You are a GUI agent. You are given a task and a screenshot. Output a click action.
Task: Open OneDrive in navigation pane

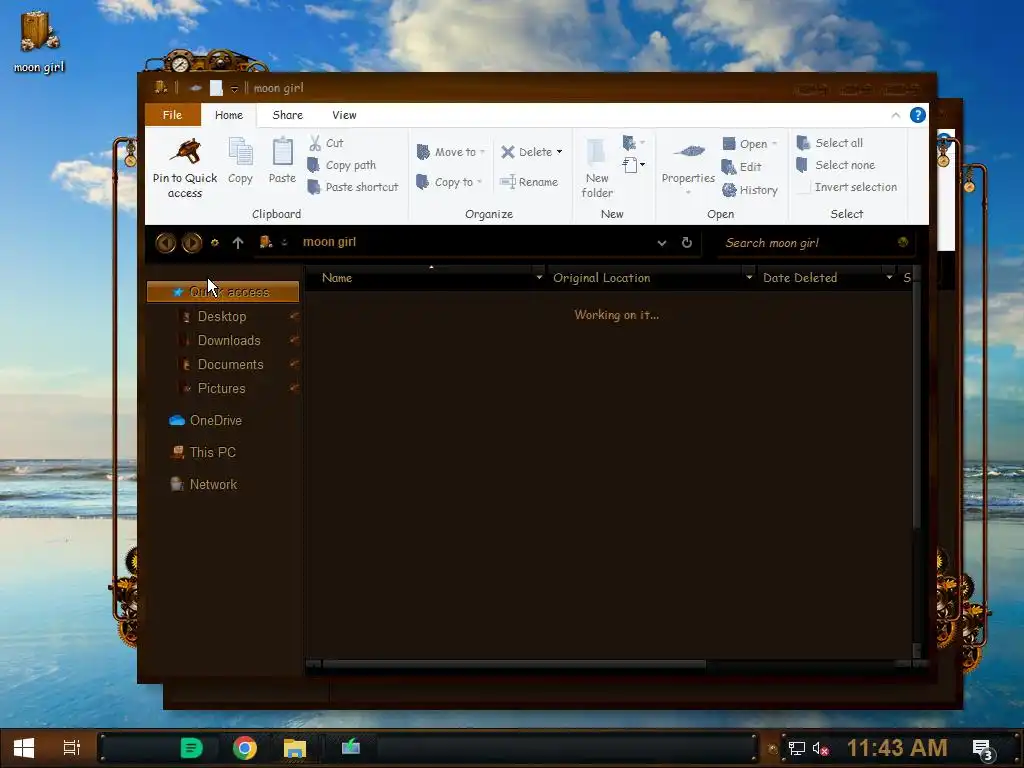206,421
